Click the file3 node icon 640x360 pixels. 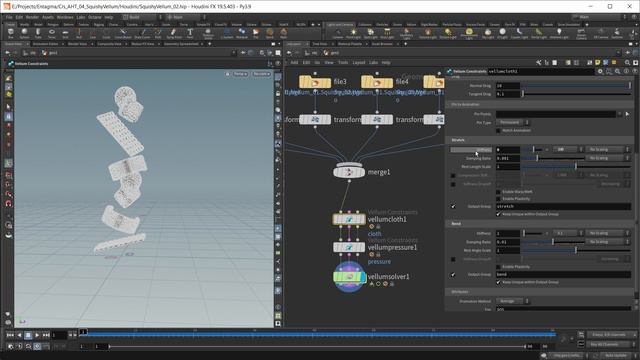[x=315, y=82]
